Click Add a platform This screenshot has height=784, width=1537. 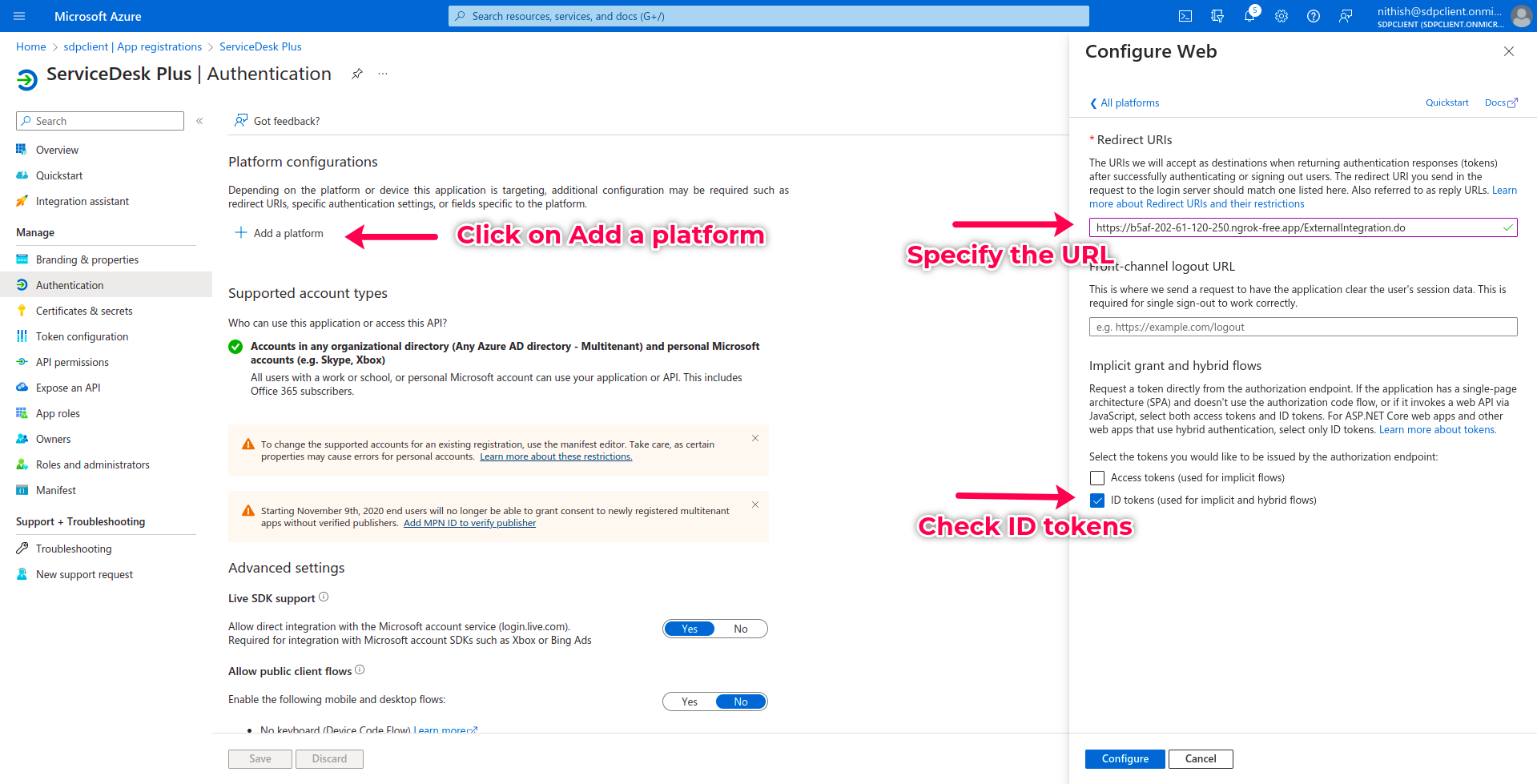coord(279,233)
